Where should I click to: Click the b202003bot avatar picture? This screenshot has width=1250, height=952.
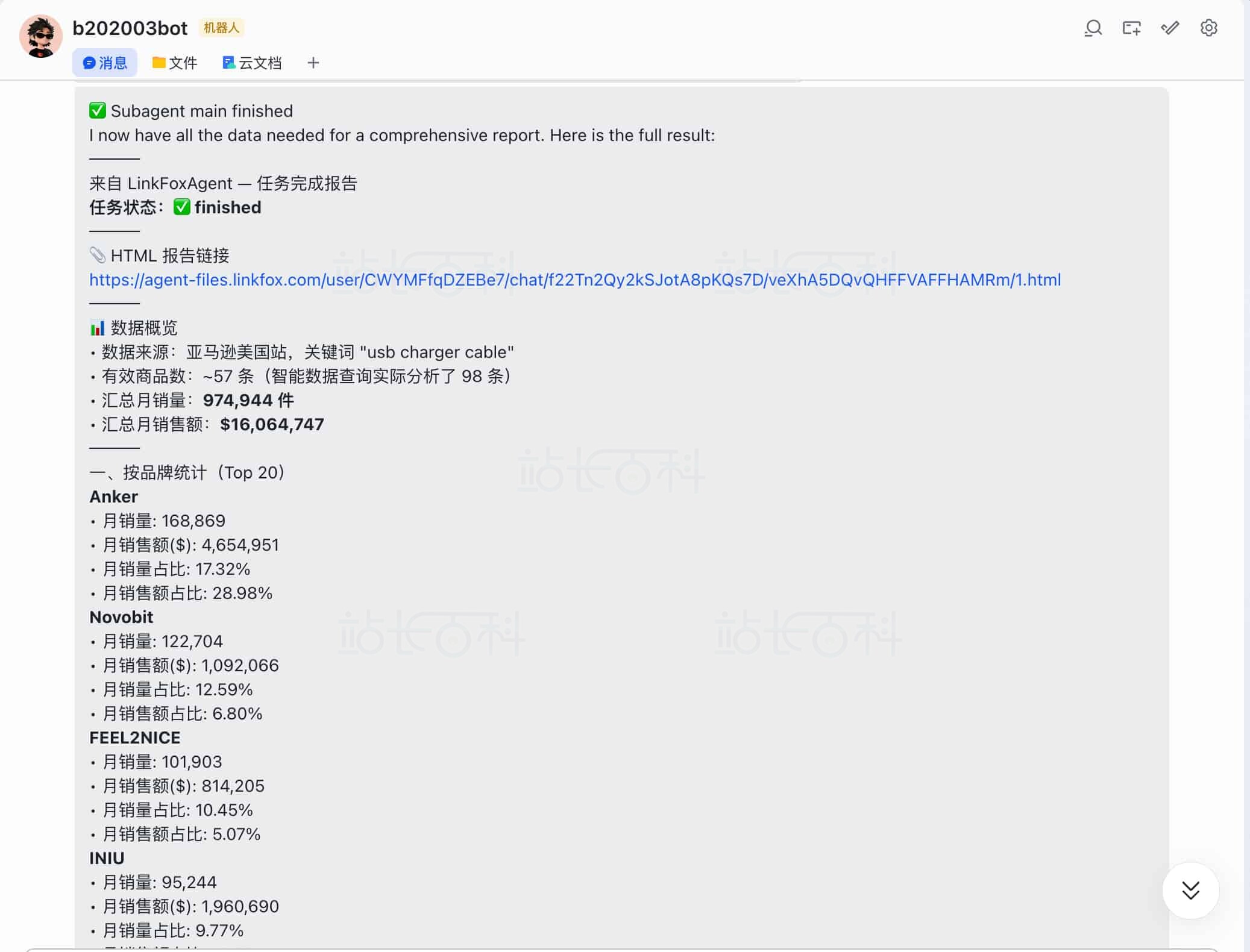(x=41, y=37)
